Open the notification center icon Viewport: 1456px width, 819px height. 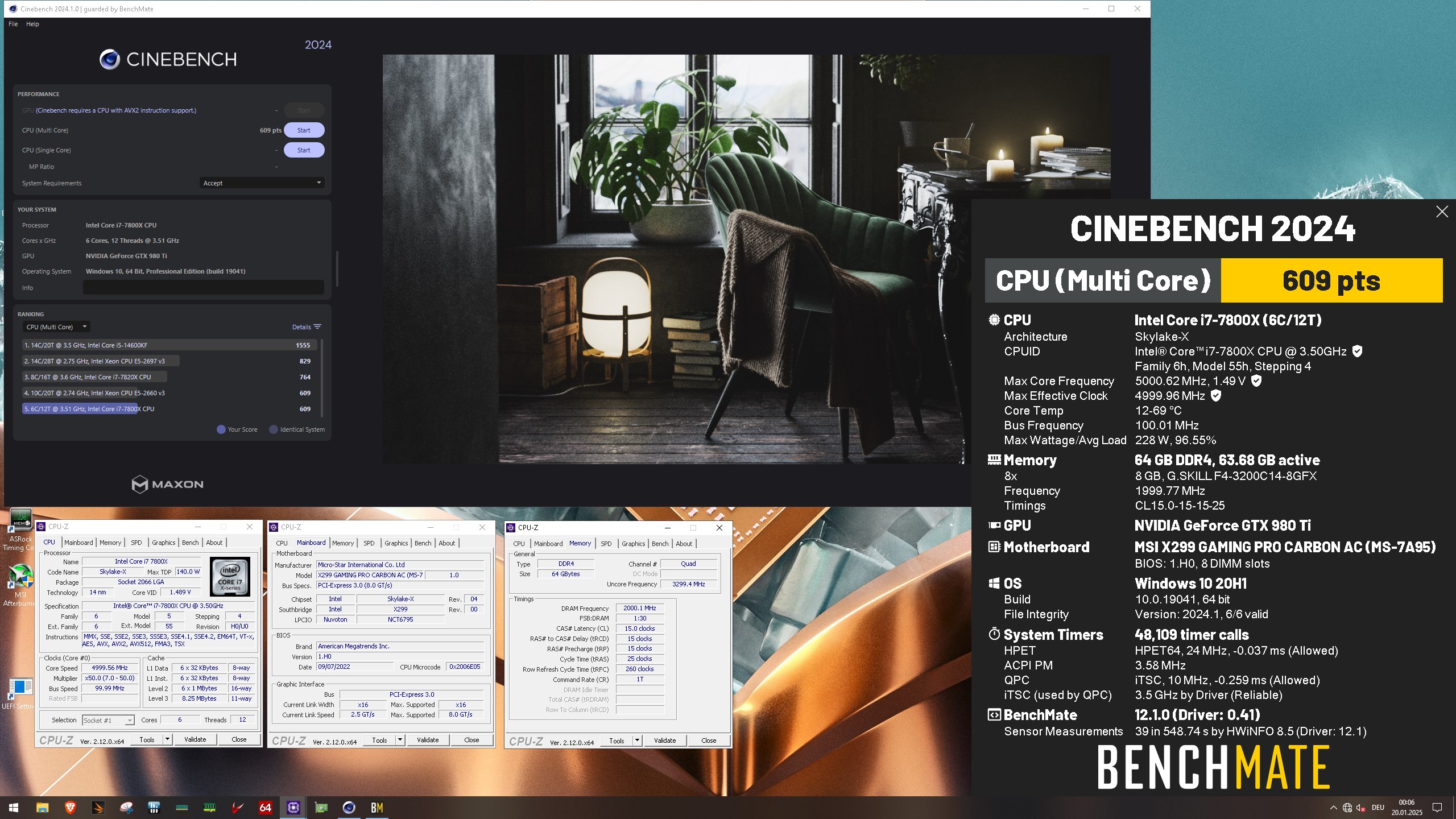pos(1437,808)
